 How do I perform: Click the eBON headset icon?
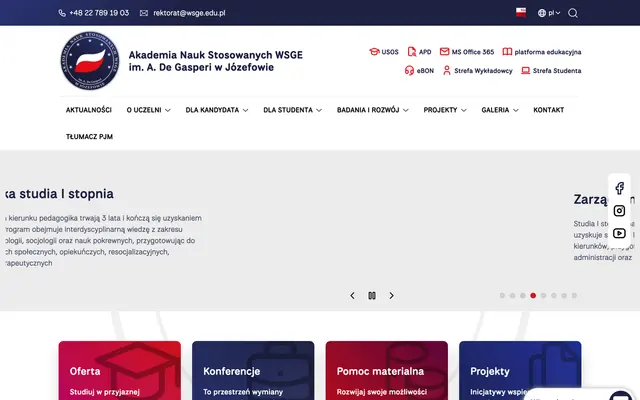pyautogui.click(x=409, y=71)
